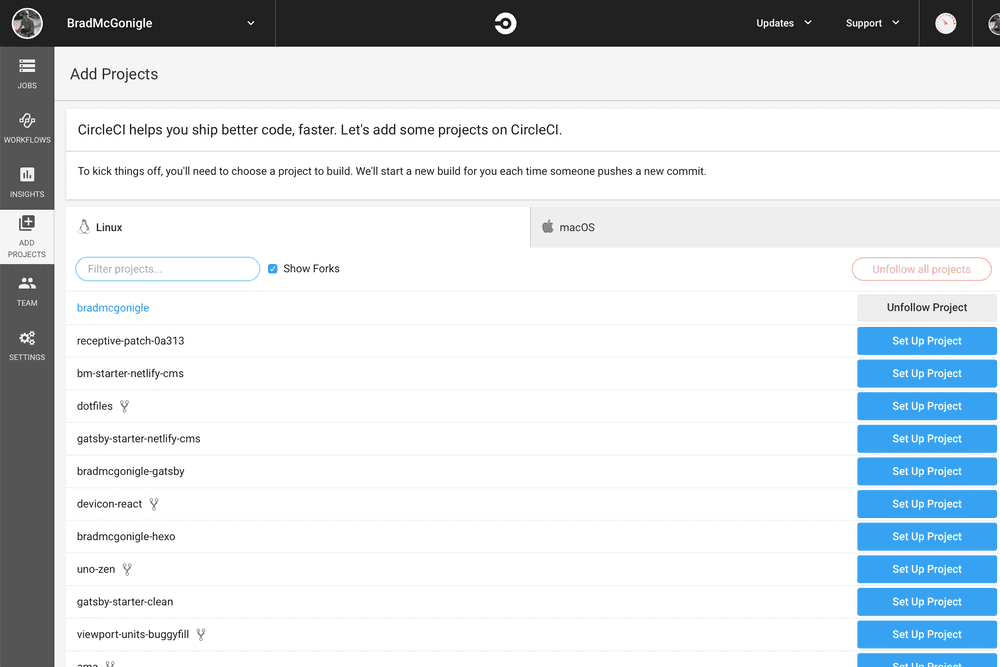Click the bradmcgonigle-hexo project name
The width and height of the screenshot is (1000, 667).
(x=126, y=537)
